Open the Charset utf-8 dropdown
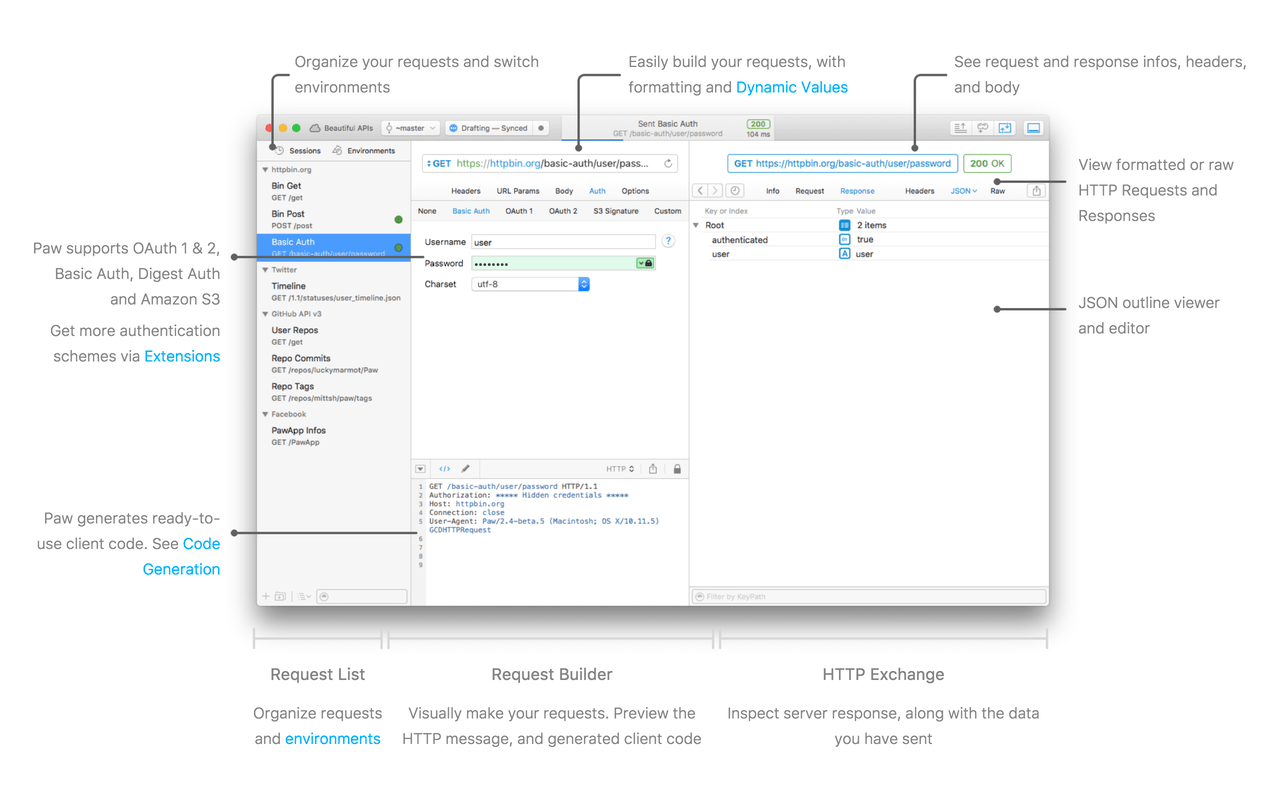Viewport: 1280px width, 800px height. [530, 284]
